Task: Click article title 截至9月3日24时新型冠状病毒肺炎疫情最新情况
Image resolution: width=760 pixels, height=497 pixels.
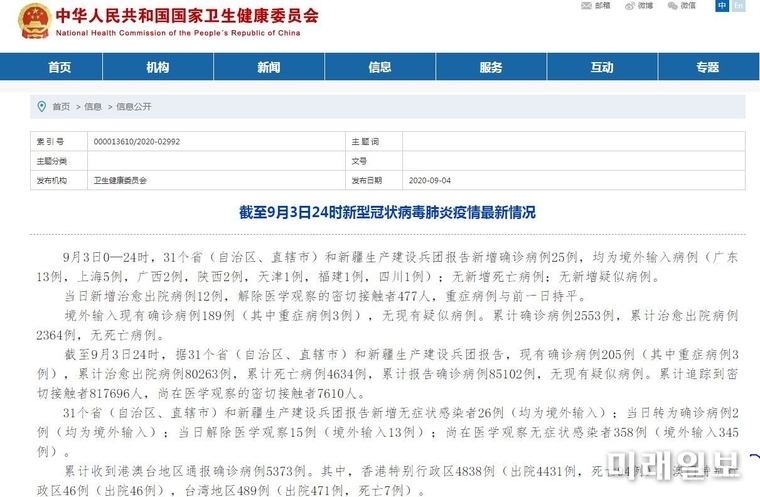Action: pos(387,212)
